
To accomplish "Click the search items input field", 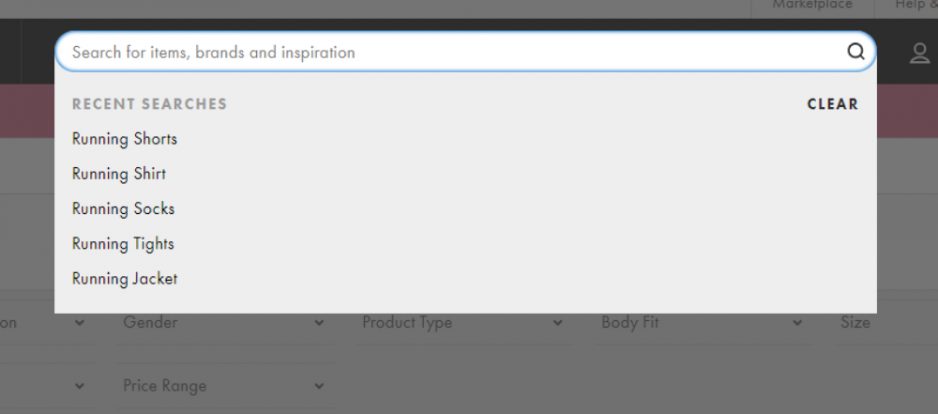I will [450, 52].
